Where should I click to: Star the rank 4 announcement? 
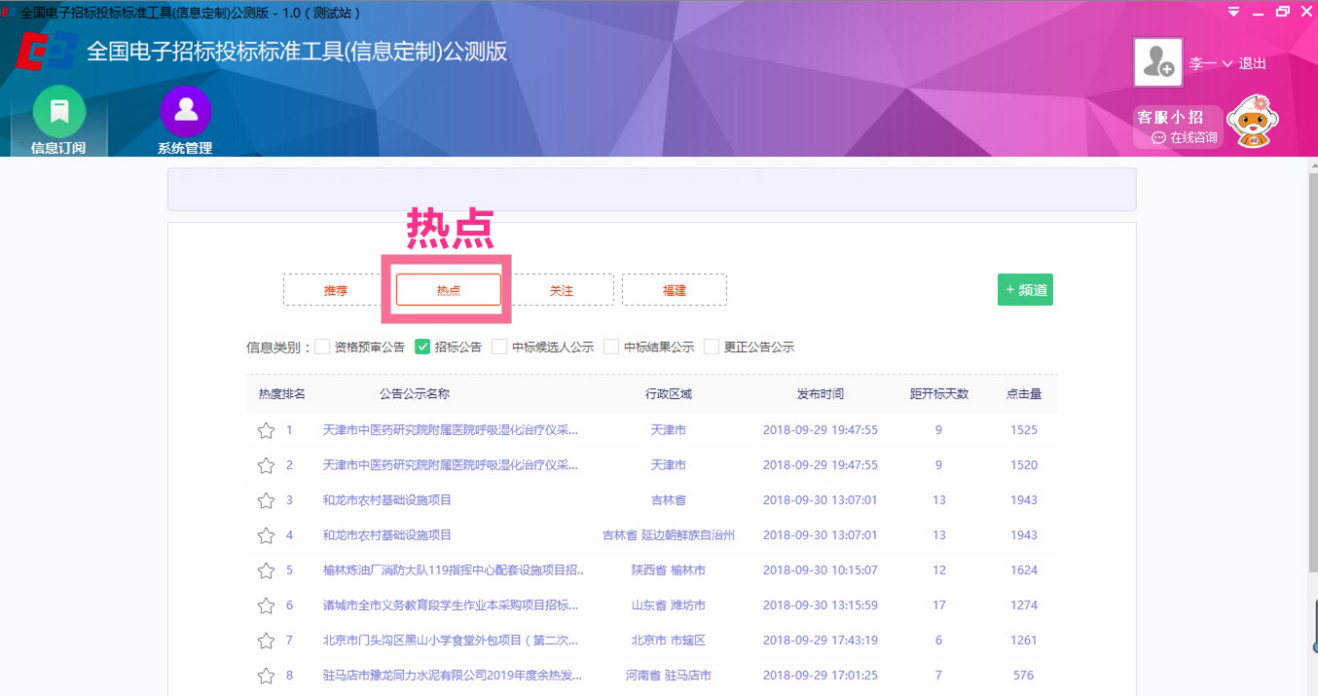tap(266, 535)
